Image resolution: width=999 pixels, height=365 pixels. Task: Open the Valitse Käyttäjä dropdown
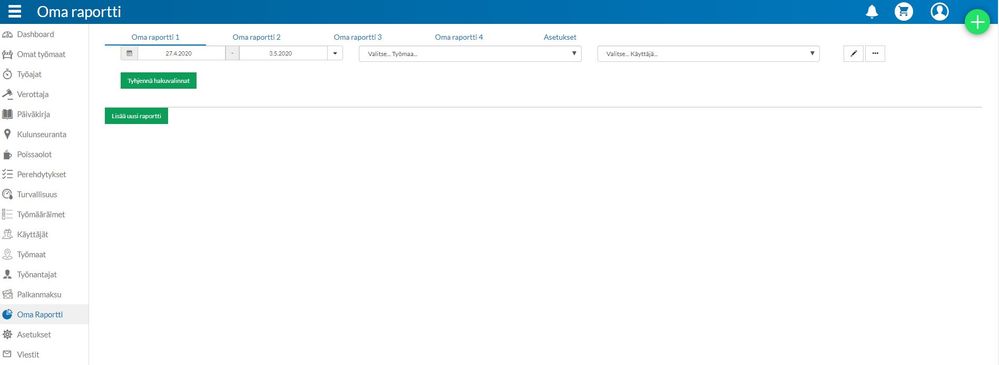coord(708,54)
